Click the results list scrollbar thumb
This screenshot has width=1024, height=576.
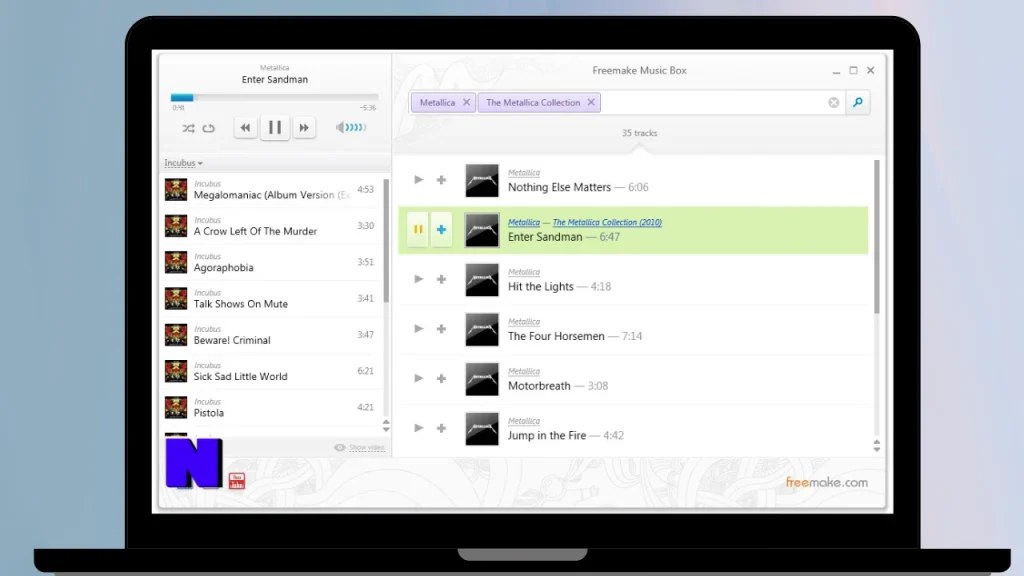876,236
